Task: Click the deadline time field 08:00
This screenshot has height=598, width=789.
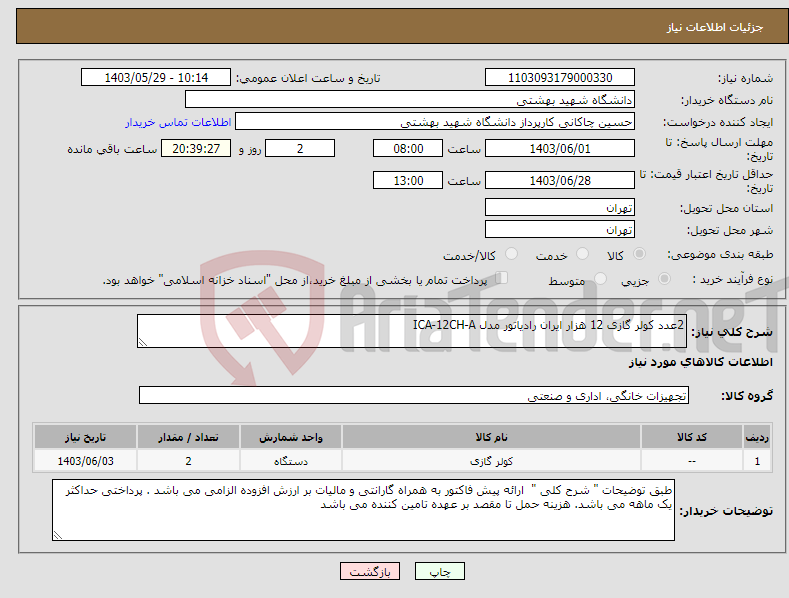Action: pos(408,148)
